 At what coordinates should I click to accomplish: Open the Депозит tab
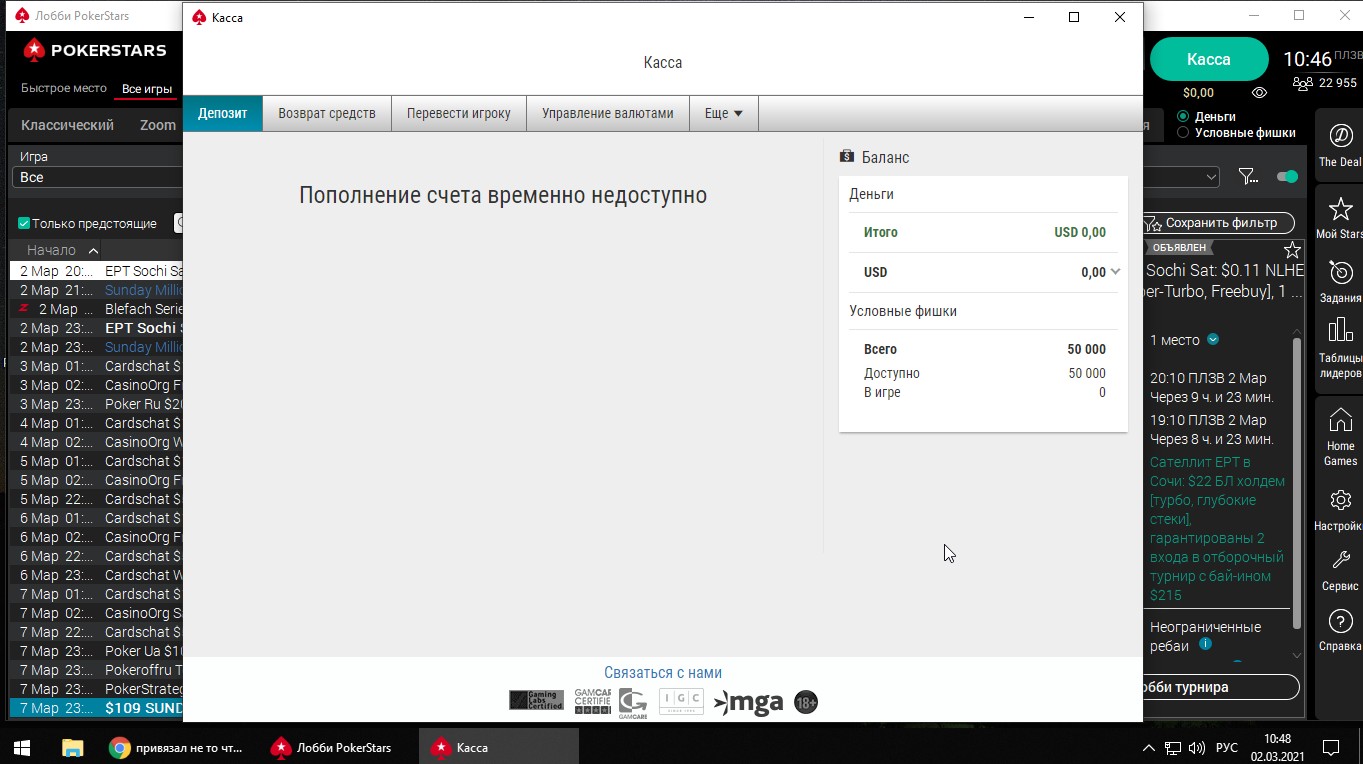tap(222, 113)
